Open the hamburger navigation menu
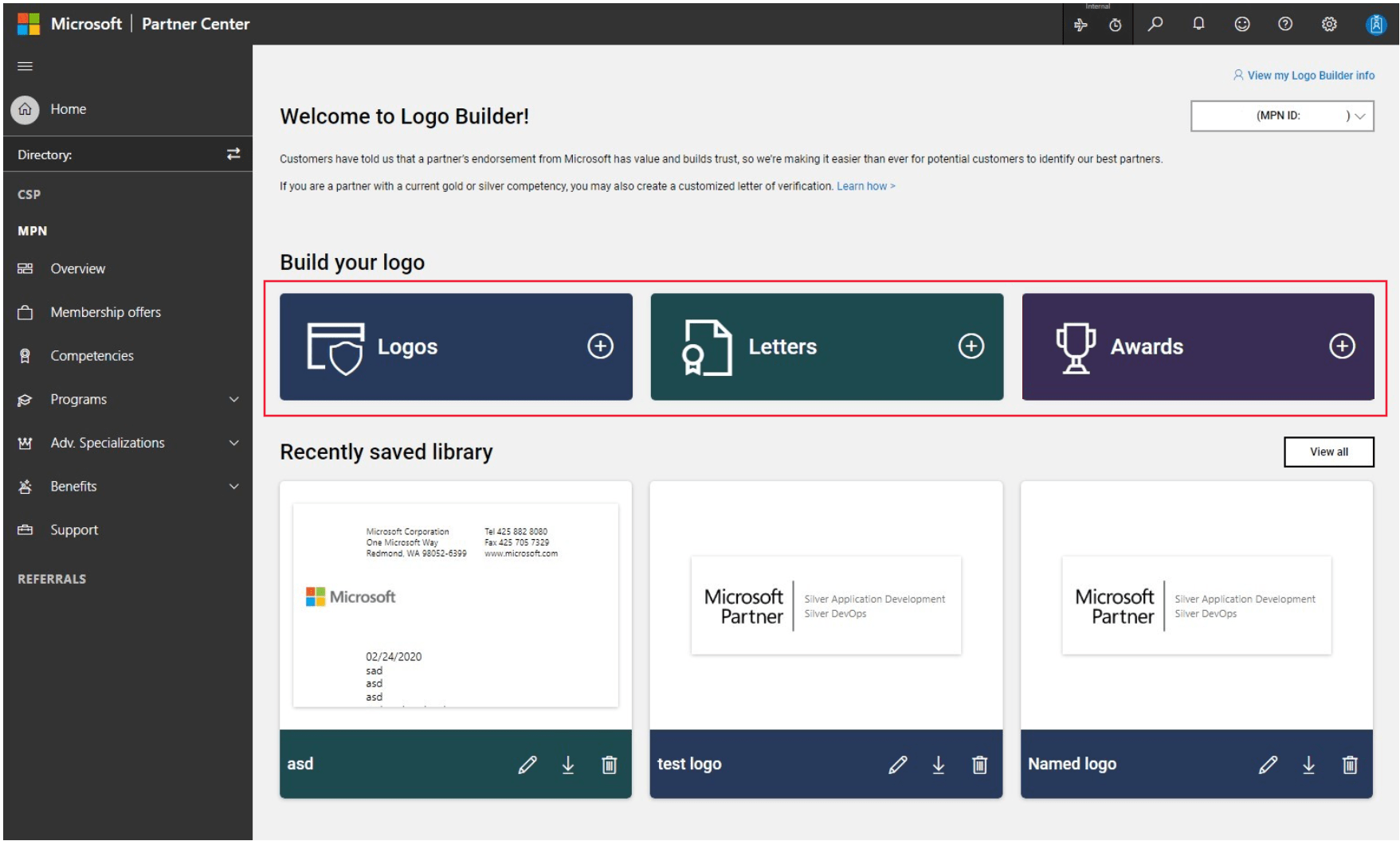Image resolution: width=1400 pixels, height=841 pixels. point(25,66)
